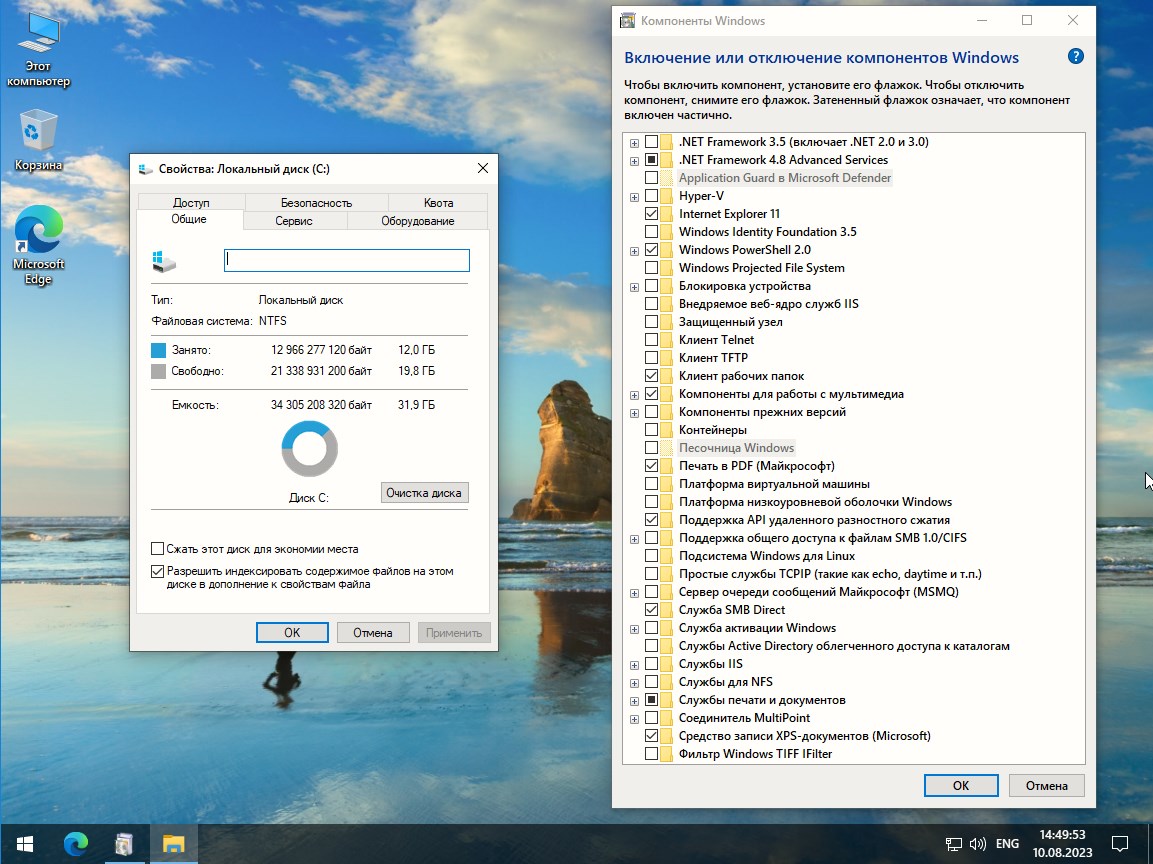Click the disk label text field

pyautogui.click(x=346, y=260)
